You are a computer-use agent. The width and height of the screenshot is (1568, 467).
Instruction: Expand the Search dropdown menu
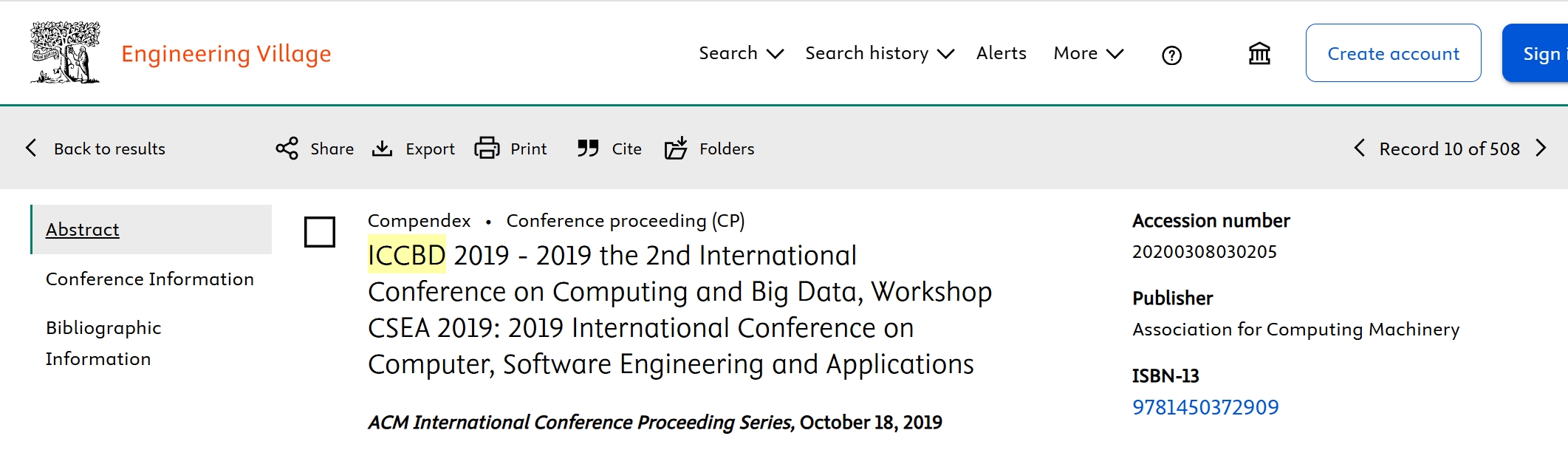[741, 53]
